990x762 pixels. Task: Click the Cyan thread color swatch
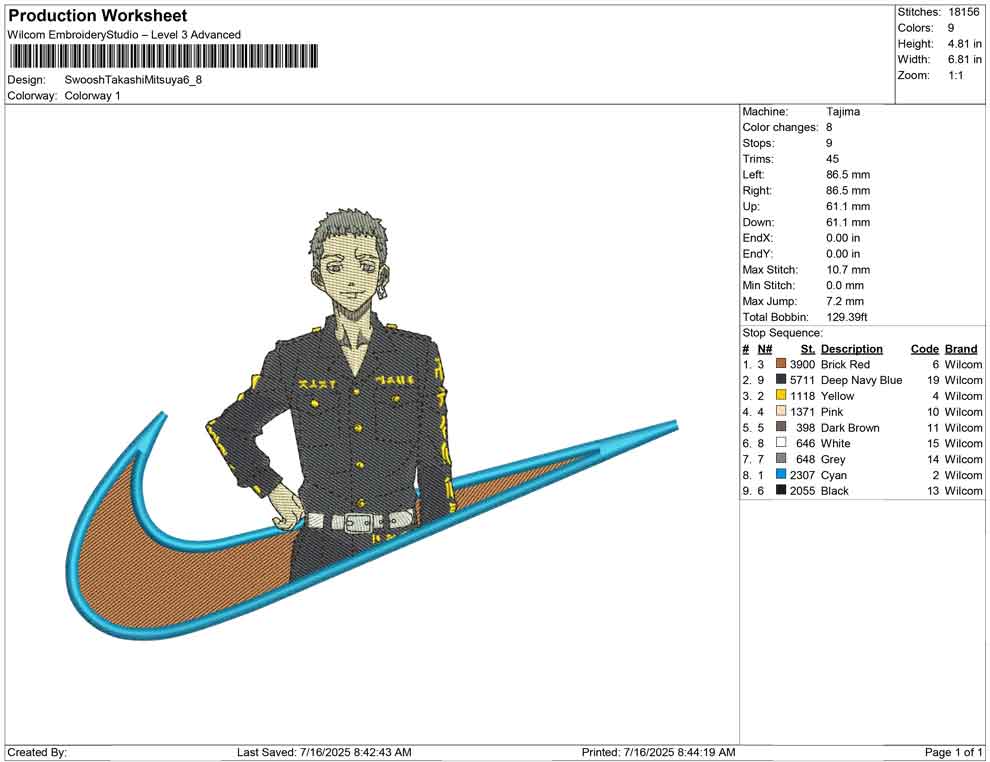coord(781,474)
